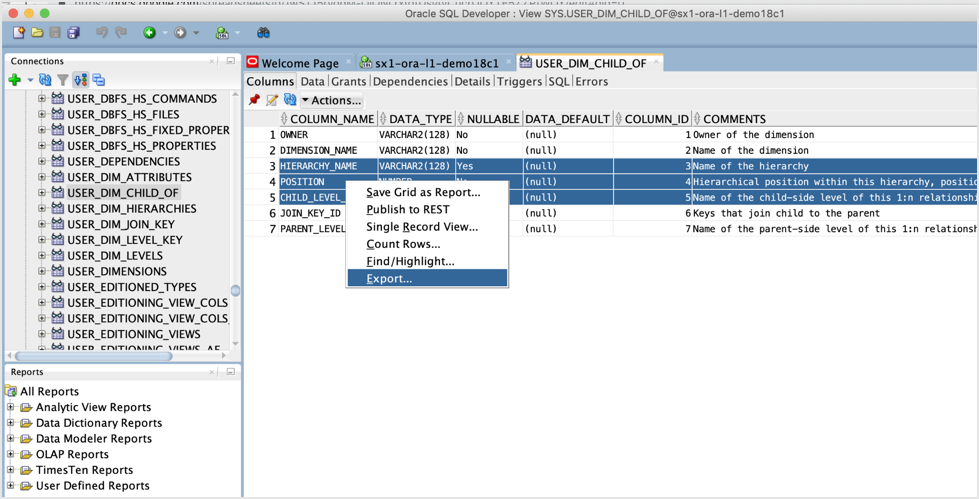
Task: Minimize the Connections panel
Action: coord(230,61)
